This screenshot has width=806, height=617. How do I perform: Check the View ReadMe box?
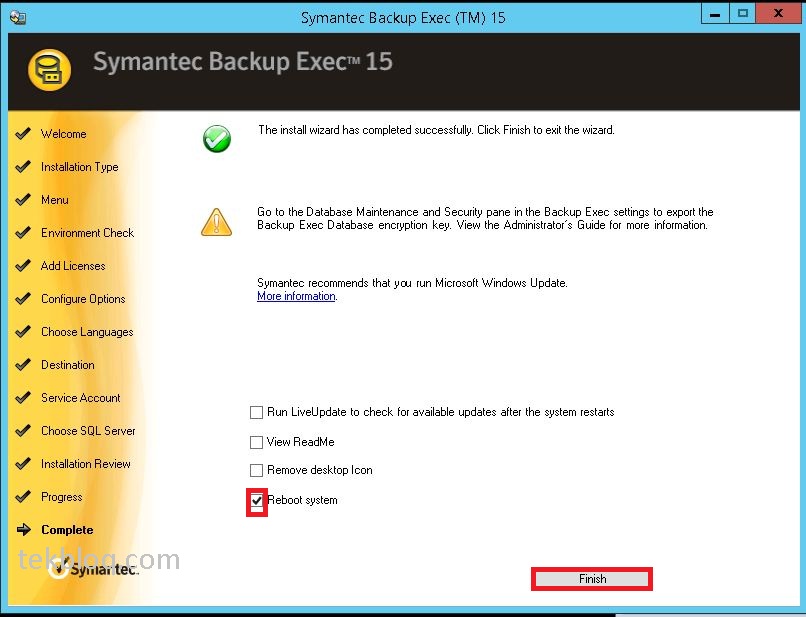pos(257,442)
